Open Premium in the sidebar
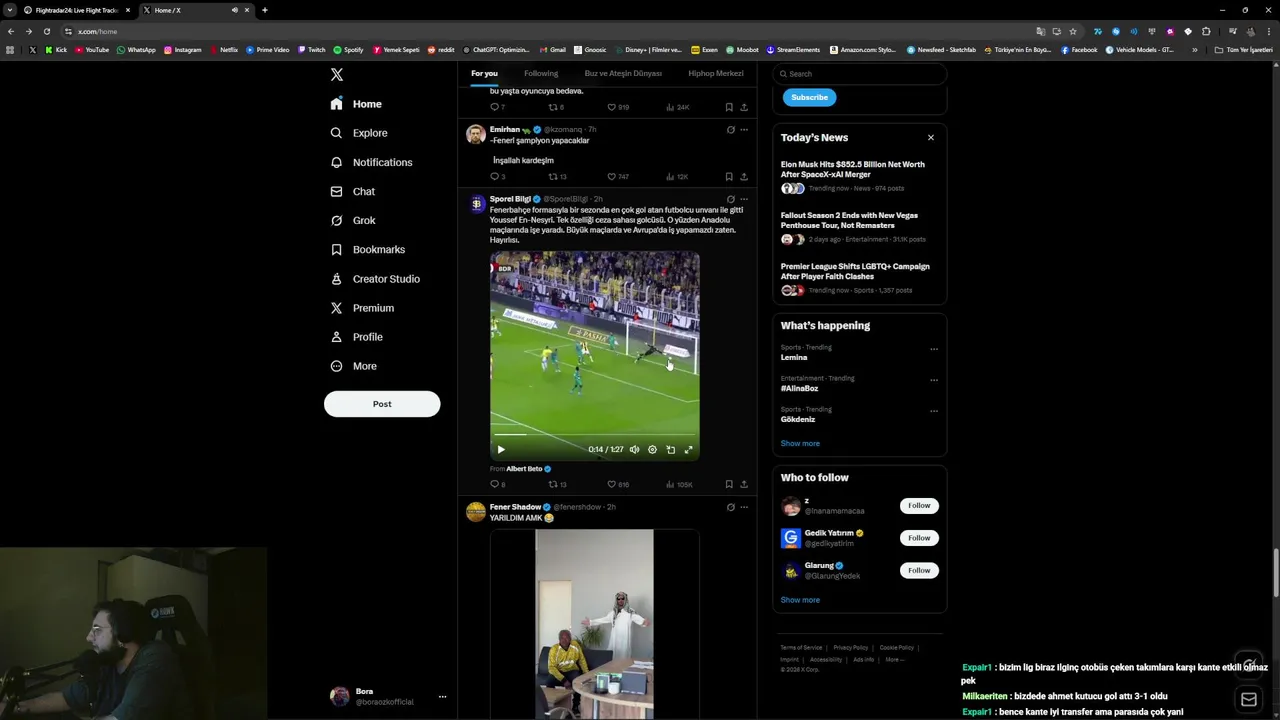1280x720 pixels. click(x=361, y=308)
